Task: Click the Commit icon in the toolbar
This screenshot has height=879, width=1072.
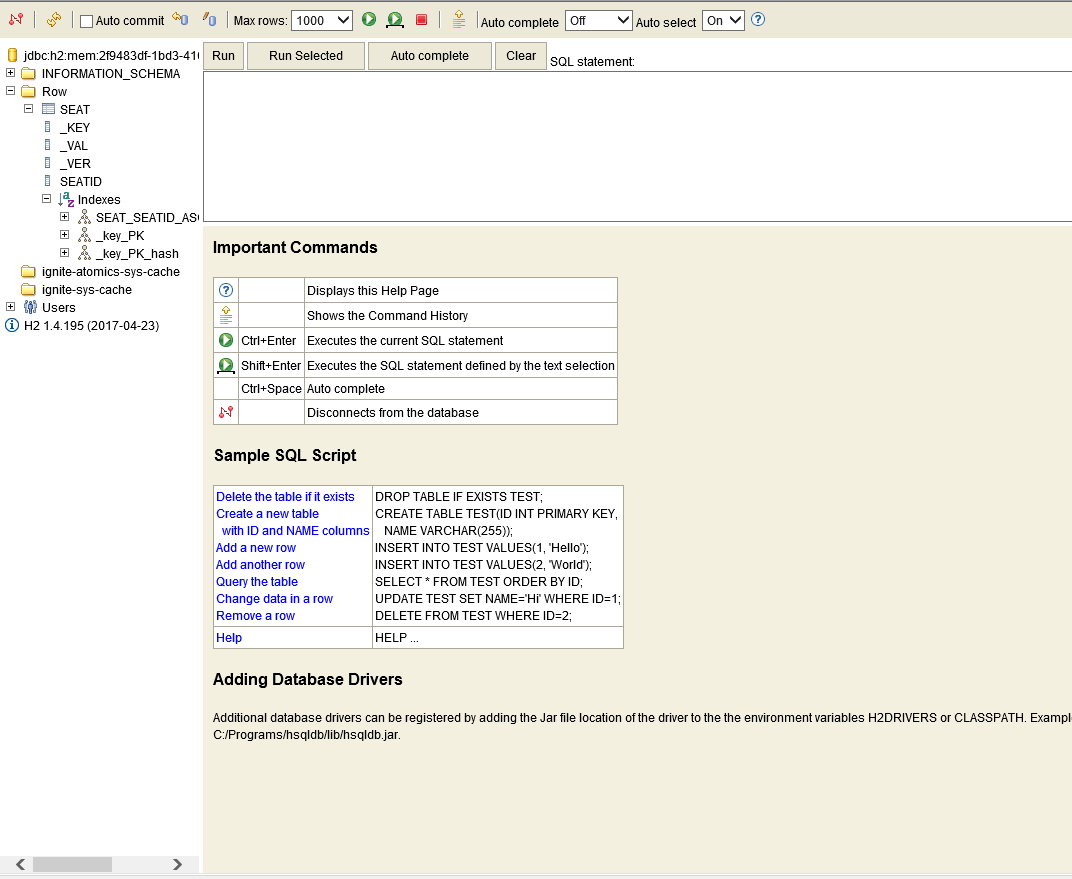Action: 209,19
